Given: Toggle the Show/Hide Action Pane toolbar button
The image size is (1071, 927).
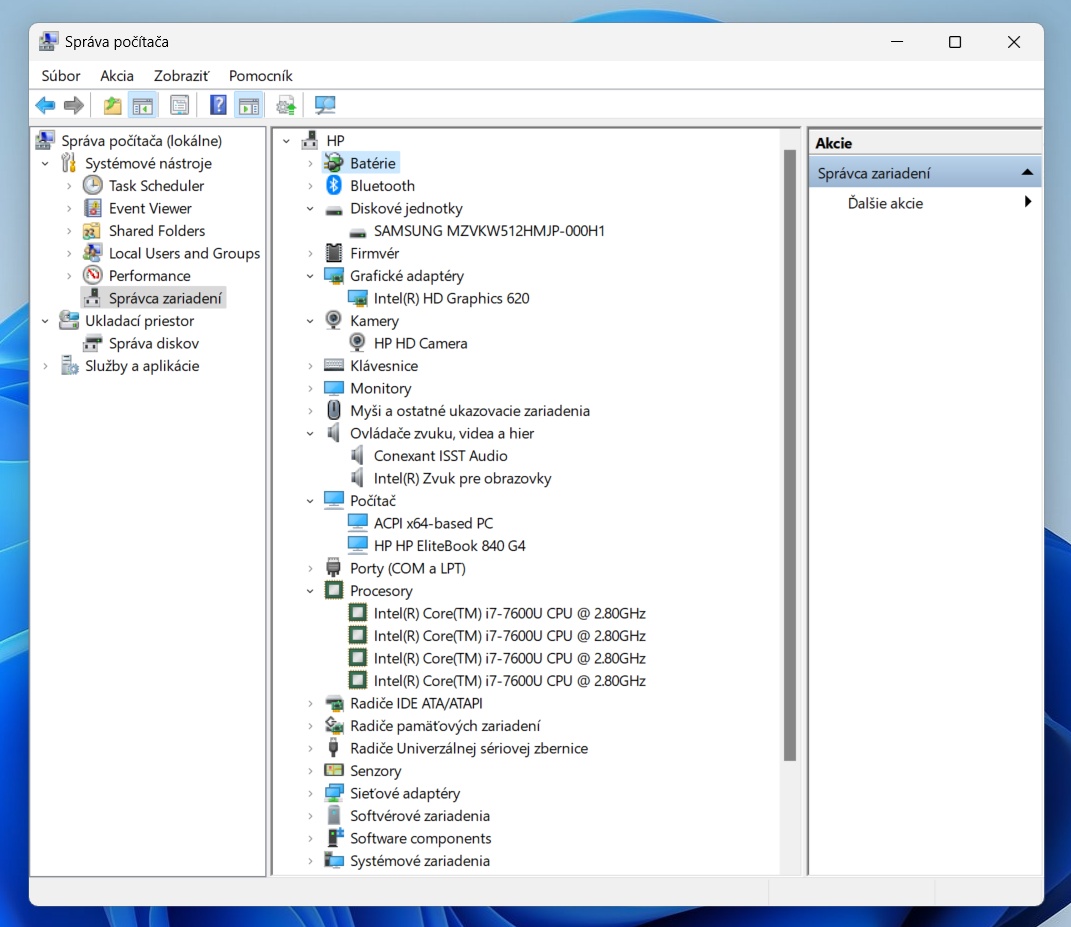Looking at the screenshot, I should [x=249, y=105].
